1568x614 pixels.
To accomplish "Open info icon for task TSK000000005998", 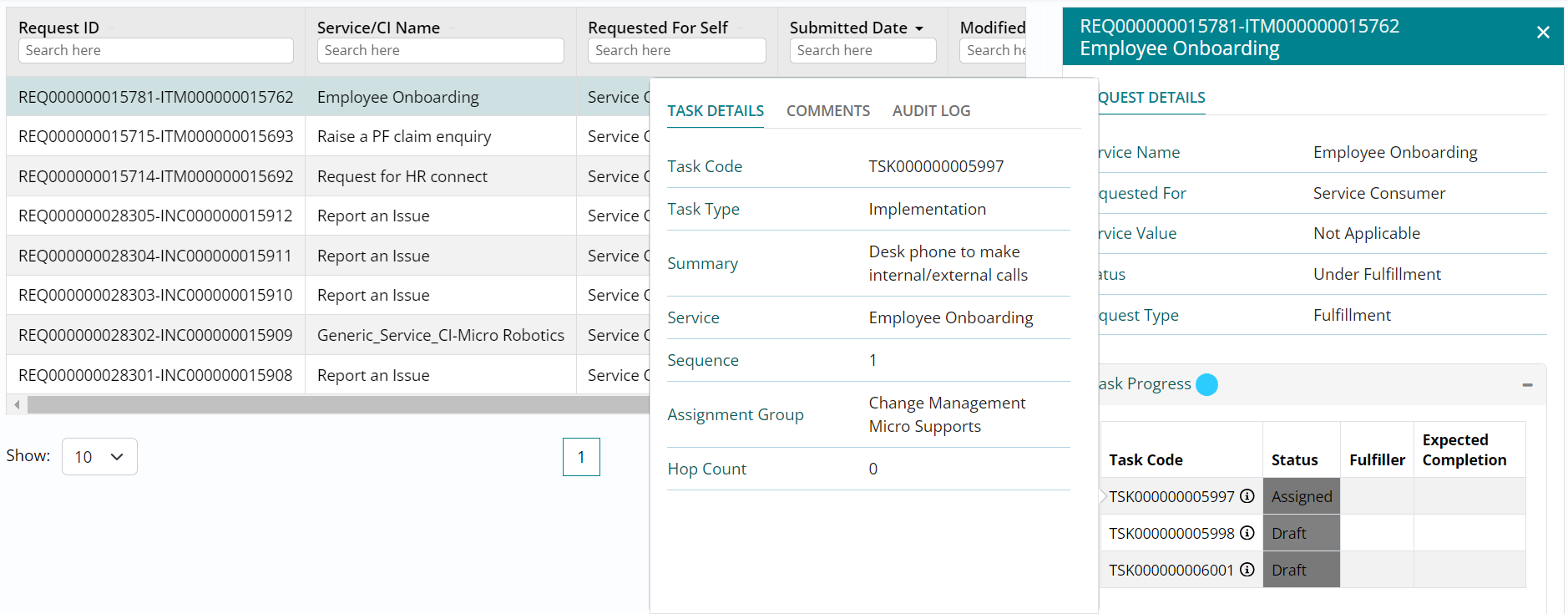I will point(1247,533).
